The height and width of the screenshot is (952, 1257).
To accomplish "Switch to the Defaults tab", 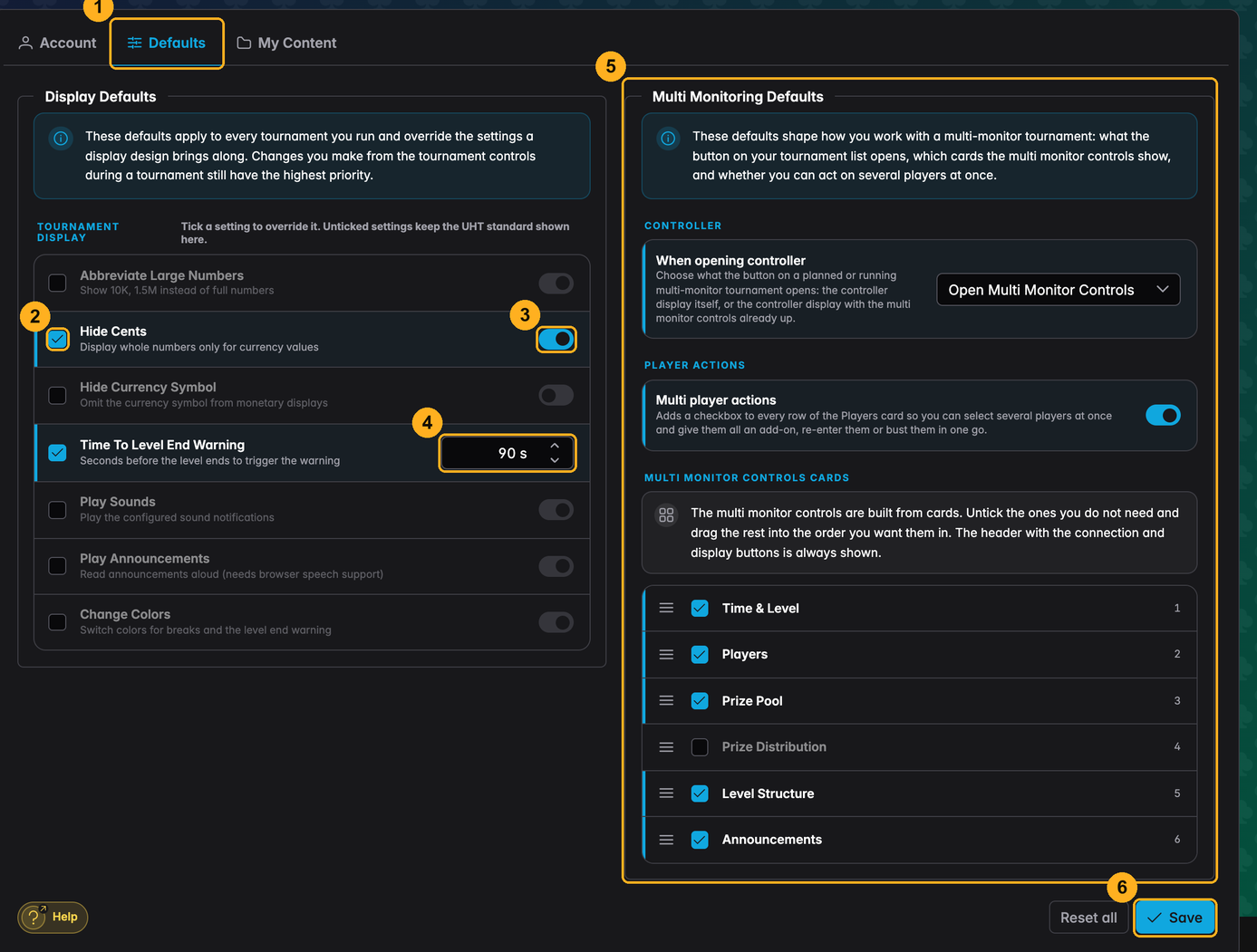I will point(167,43).
